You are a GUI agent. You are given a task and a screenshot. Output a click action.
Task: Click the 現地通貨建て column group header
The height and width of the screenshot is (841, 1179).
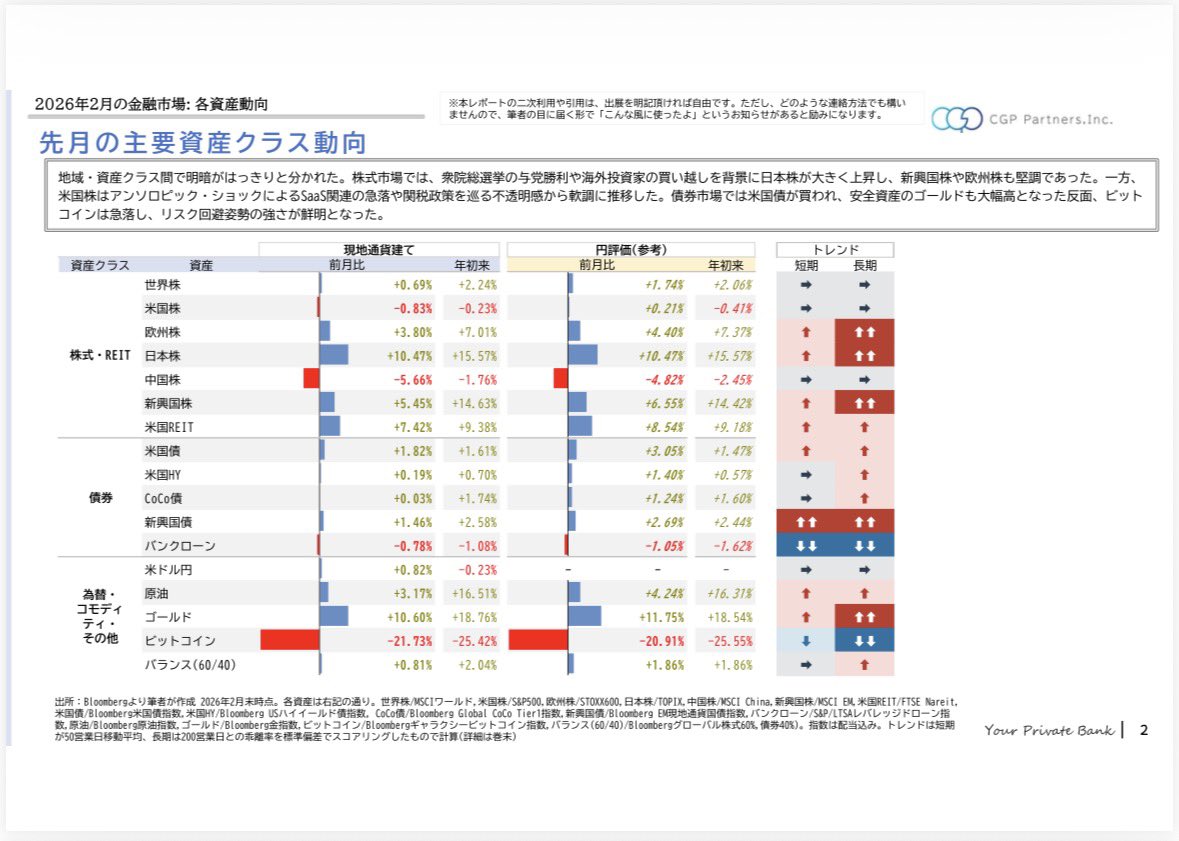(379, 250)
